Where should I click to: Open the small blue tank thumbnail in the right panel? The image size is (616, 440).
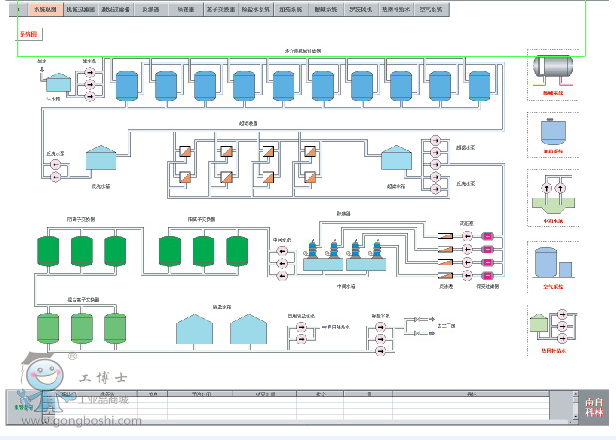(553, 131)
